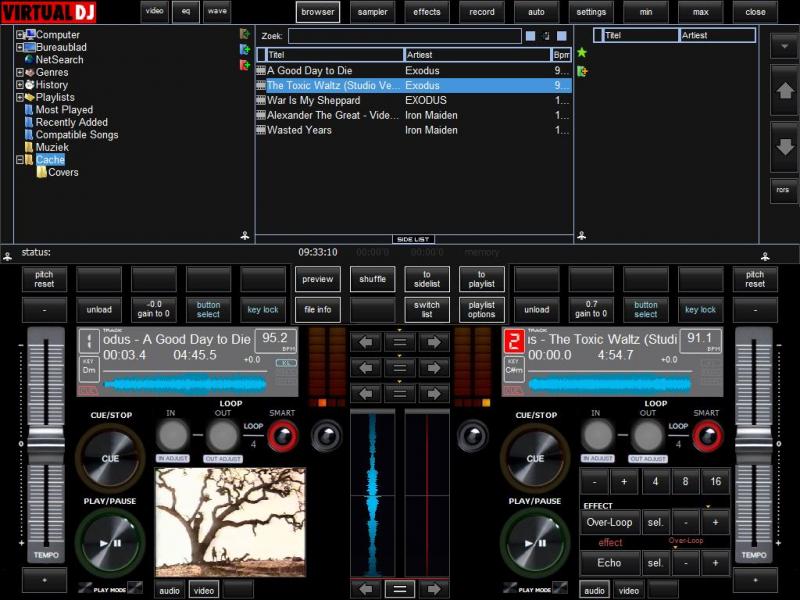The height and width of the screenshot is (600, 800).
Task: Set loop OUT point on left deck
Action: (222, 435)
